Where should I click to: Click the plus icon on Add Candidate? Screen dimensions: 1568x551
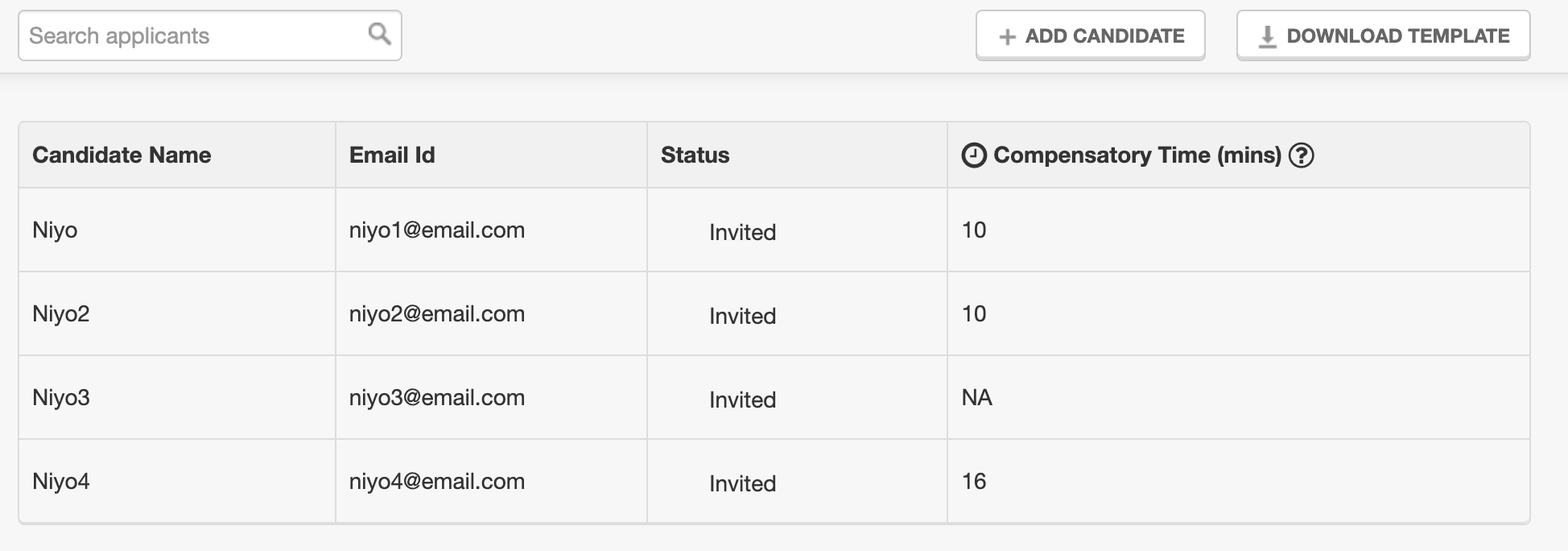tap(1007, 37)
